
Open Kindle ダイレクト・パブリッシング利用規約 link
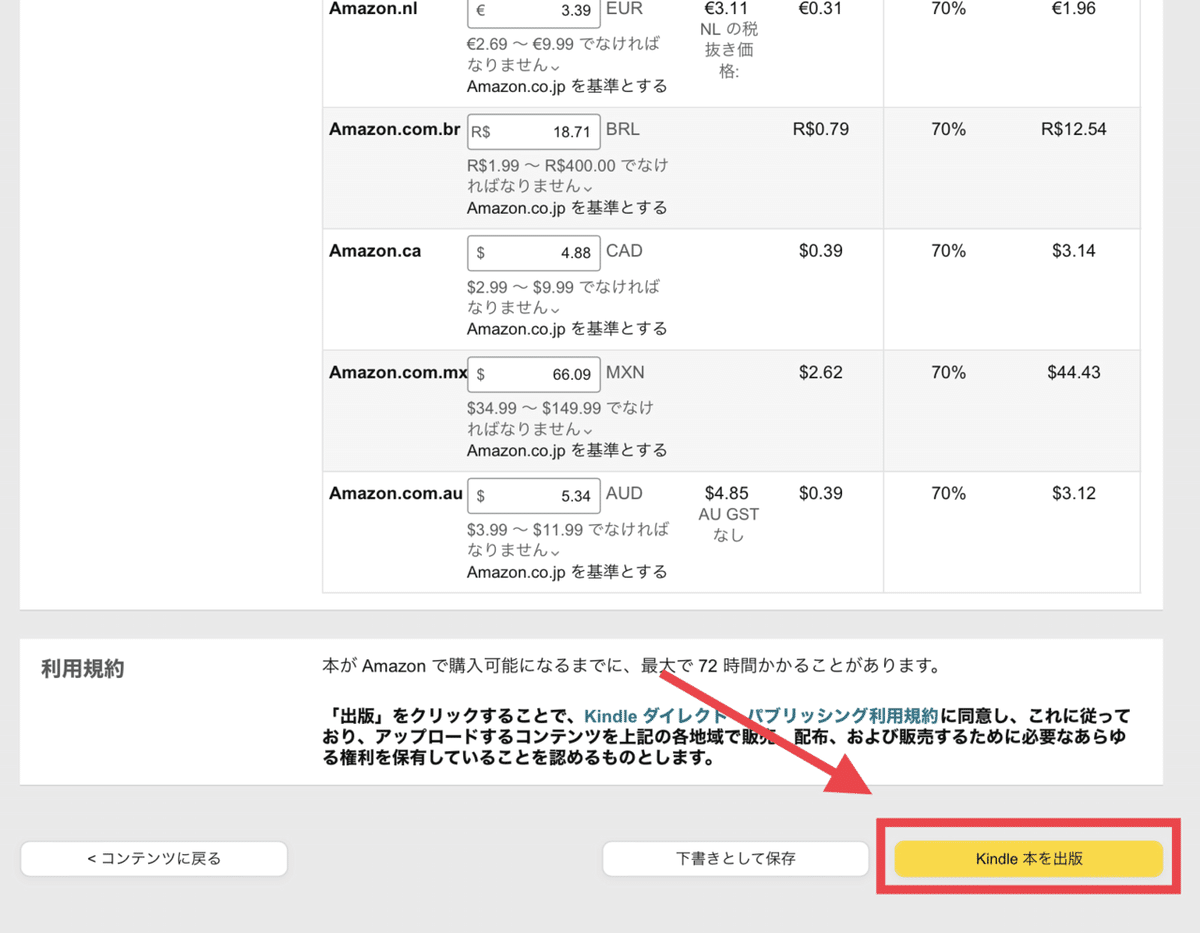point(760,715)
